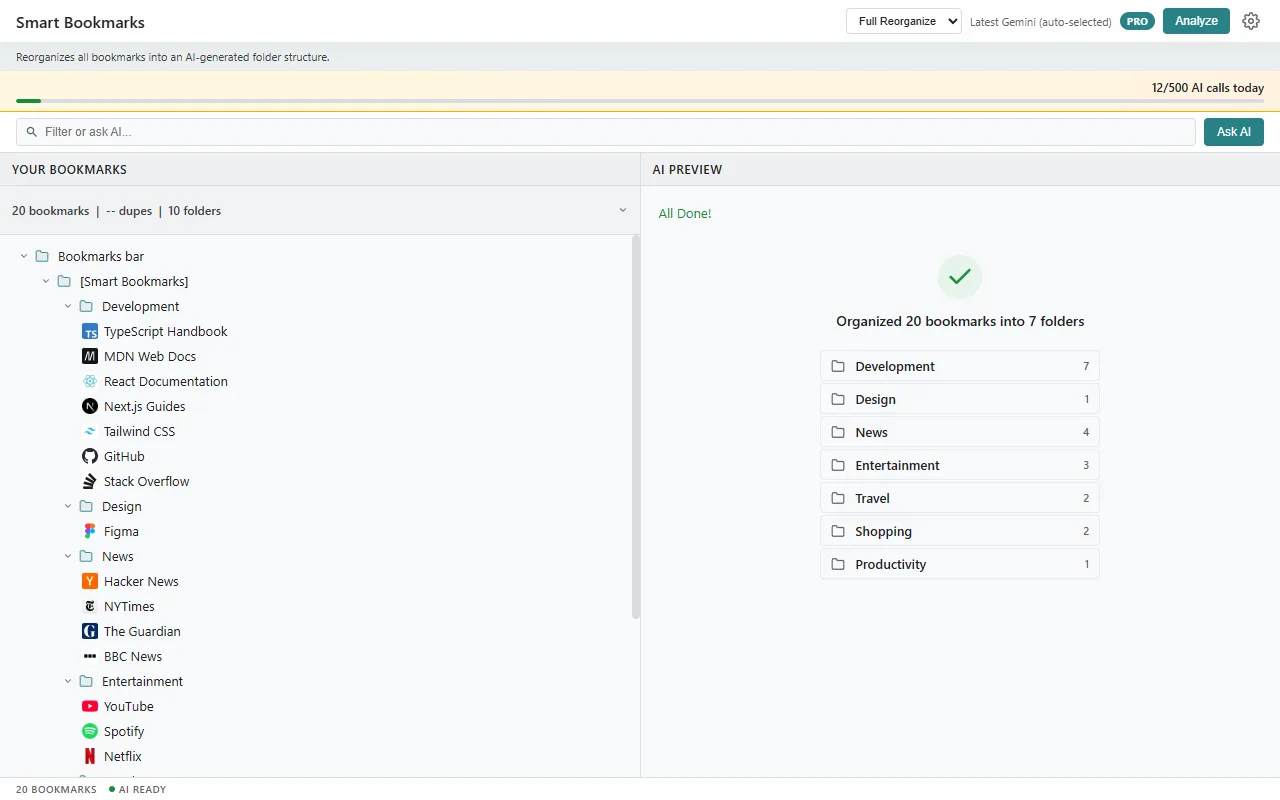Focus the Filter or ask AI input

(606, 132)
